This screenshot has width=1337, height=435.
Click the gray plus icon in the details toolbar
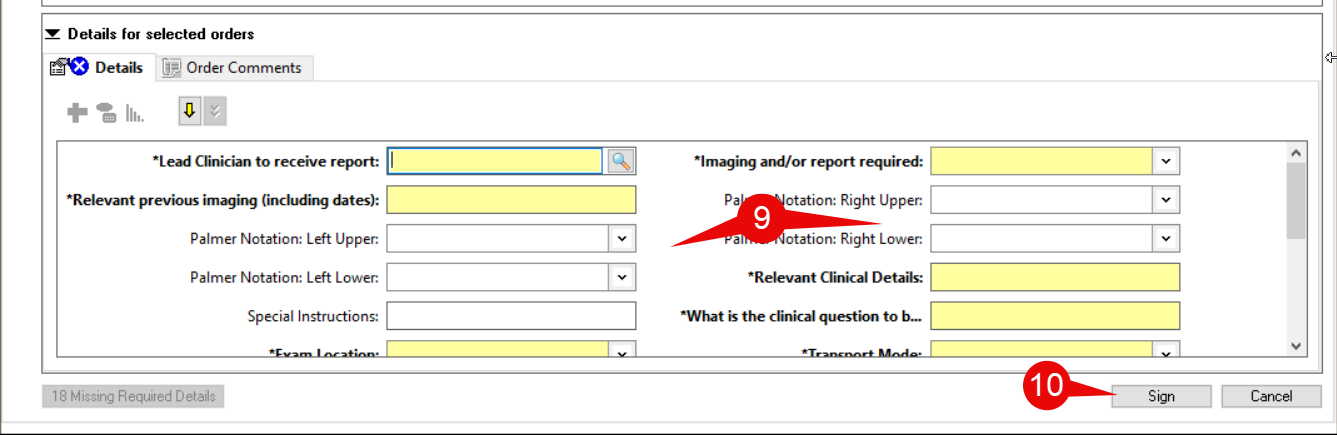[77, 113]
